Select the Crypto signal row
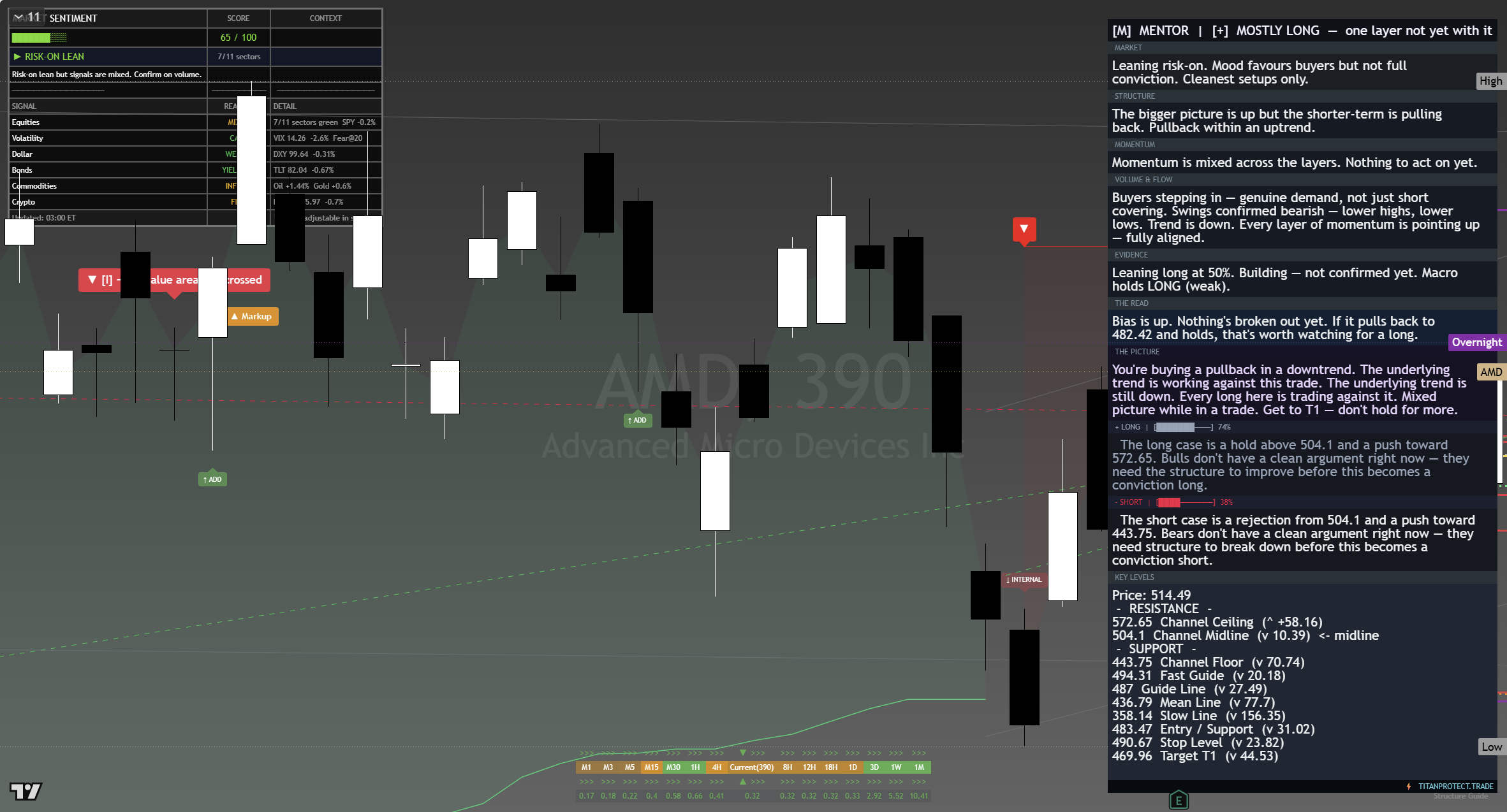Screen dimensions: 1507x812 click(195, 202)
